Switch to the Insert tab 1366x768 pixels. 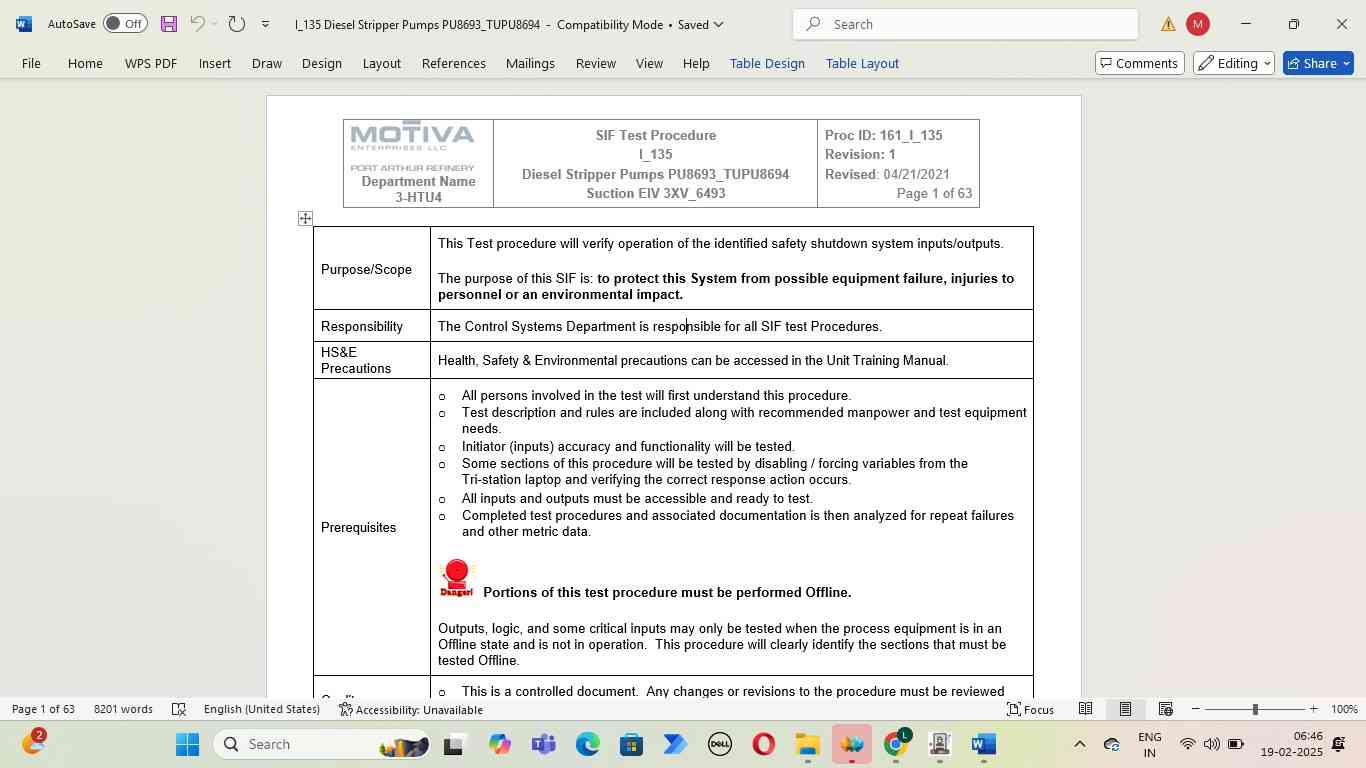pos(214,63)
